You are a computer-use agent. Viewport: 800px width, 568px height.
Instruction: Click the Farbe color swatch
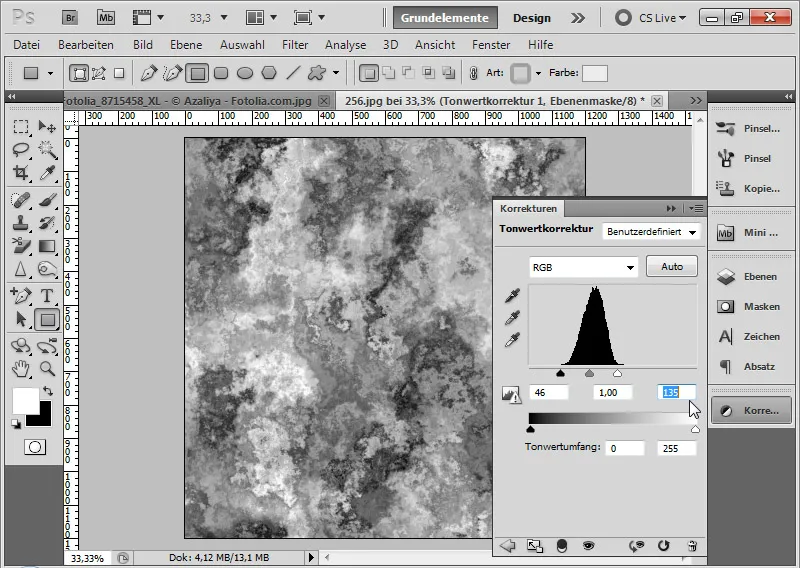point(595,73)
